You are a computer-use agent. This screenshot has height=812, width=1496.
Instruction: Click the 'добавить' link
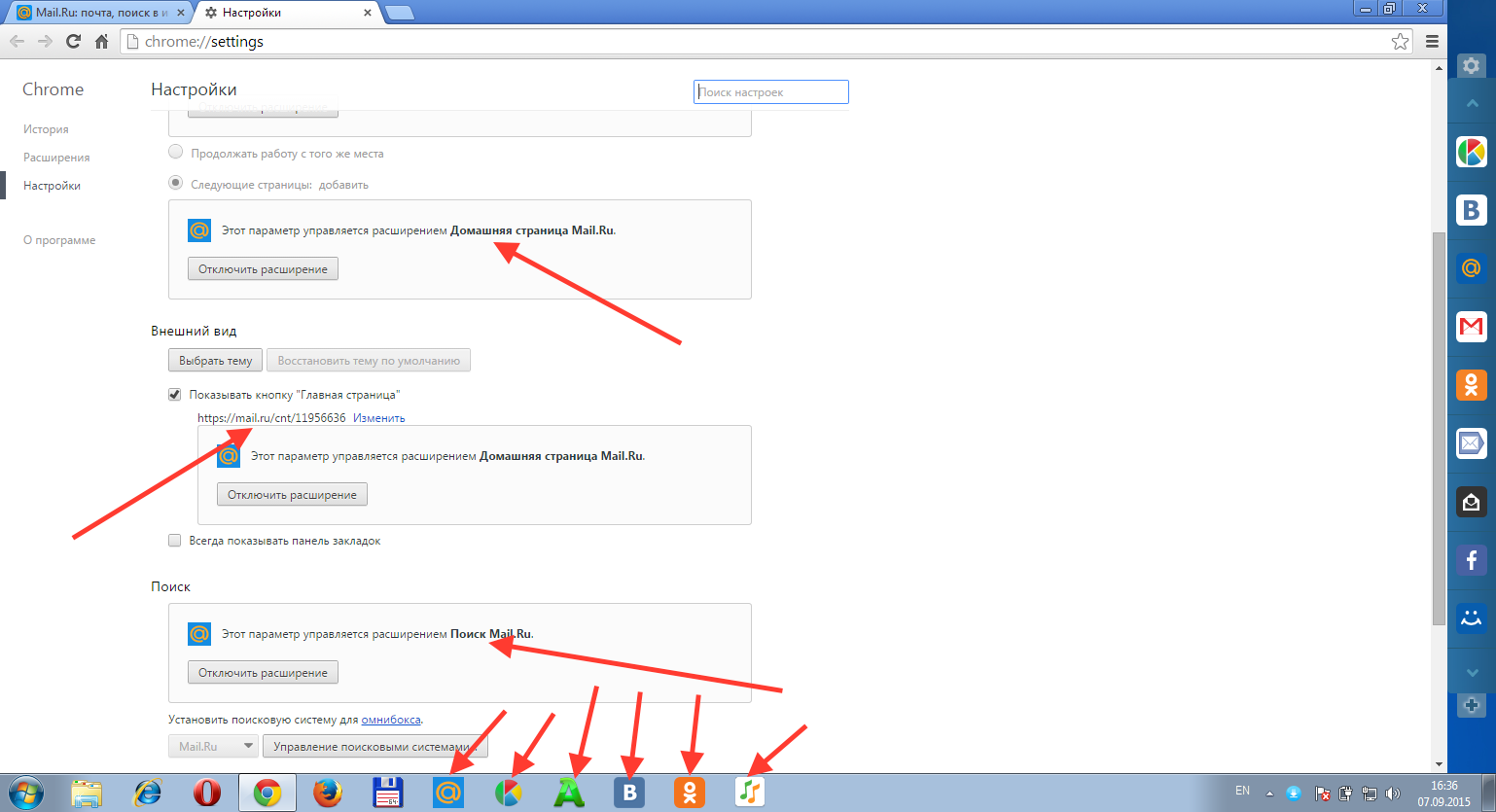pos(343,184)
